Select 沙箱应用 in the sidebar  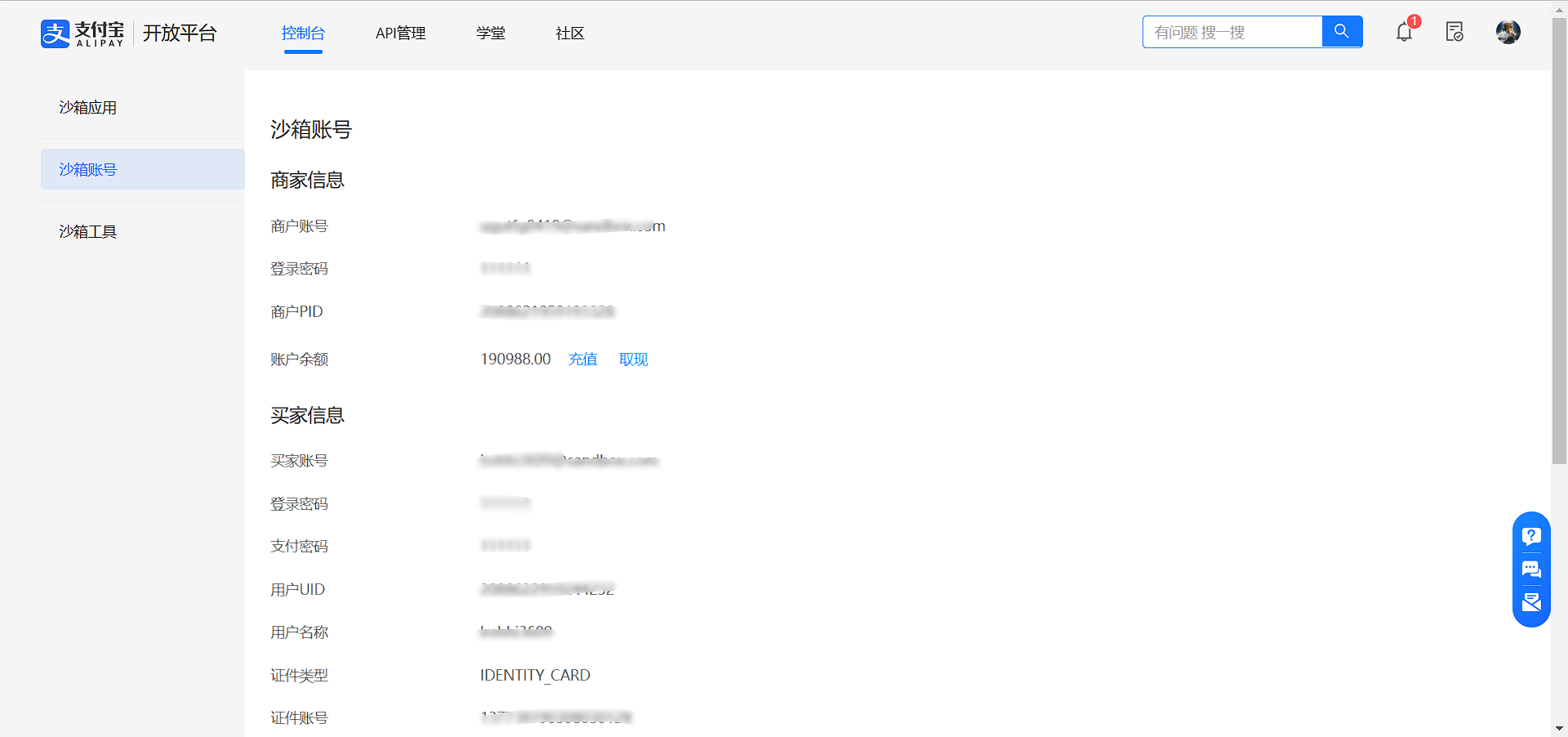(x=88, y=108)
